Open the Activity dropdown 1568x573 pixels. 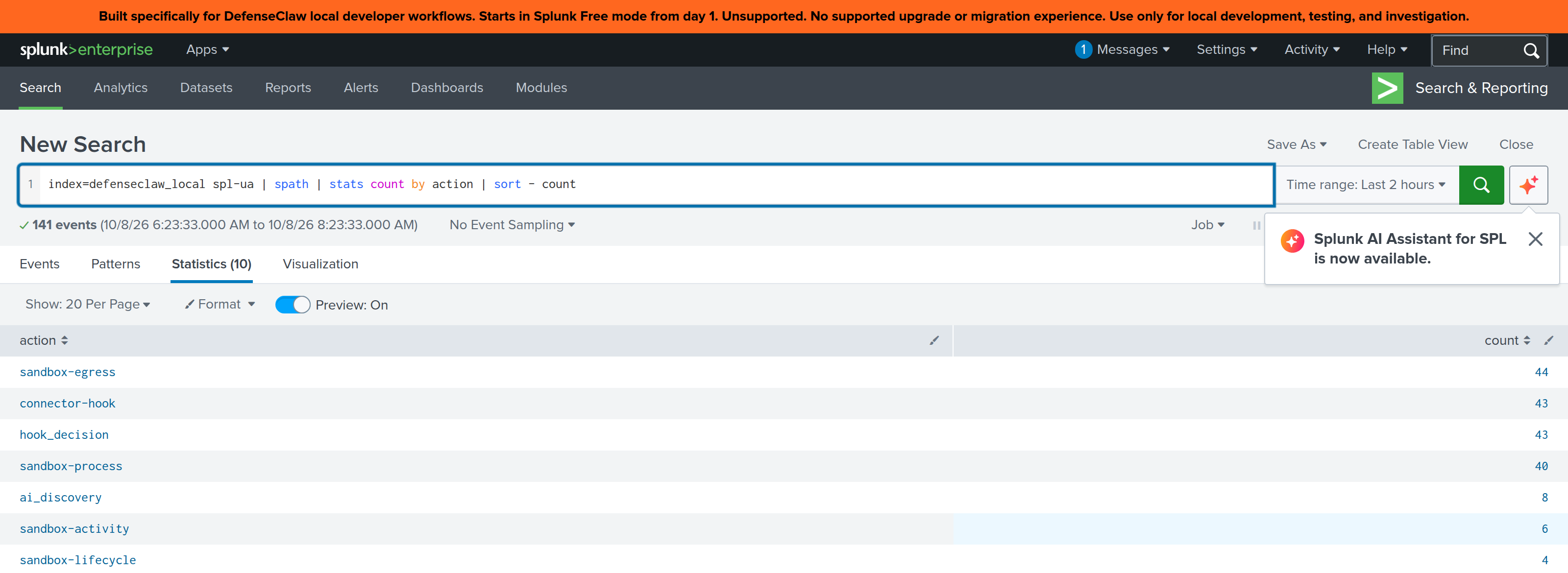click(x=1311, y=50)
